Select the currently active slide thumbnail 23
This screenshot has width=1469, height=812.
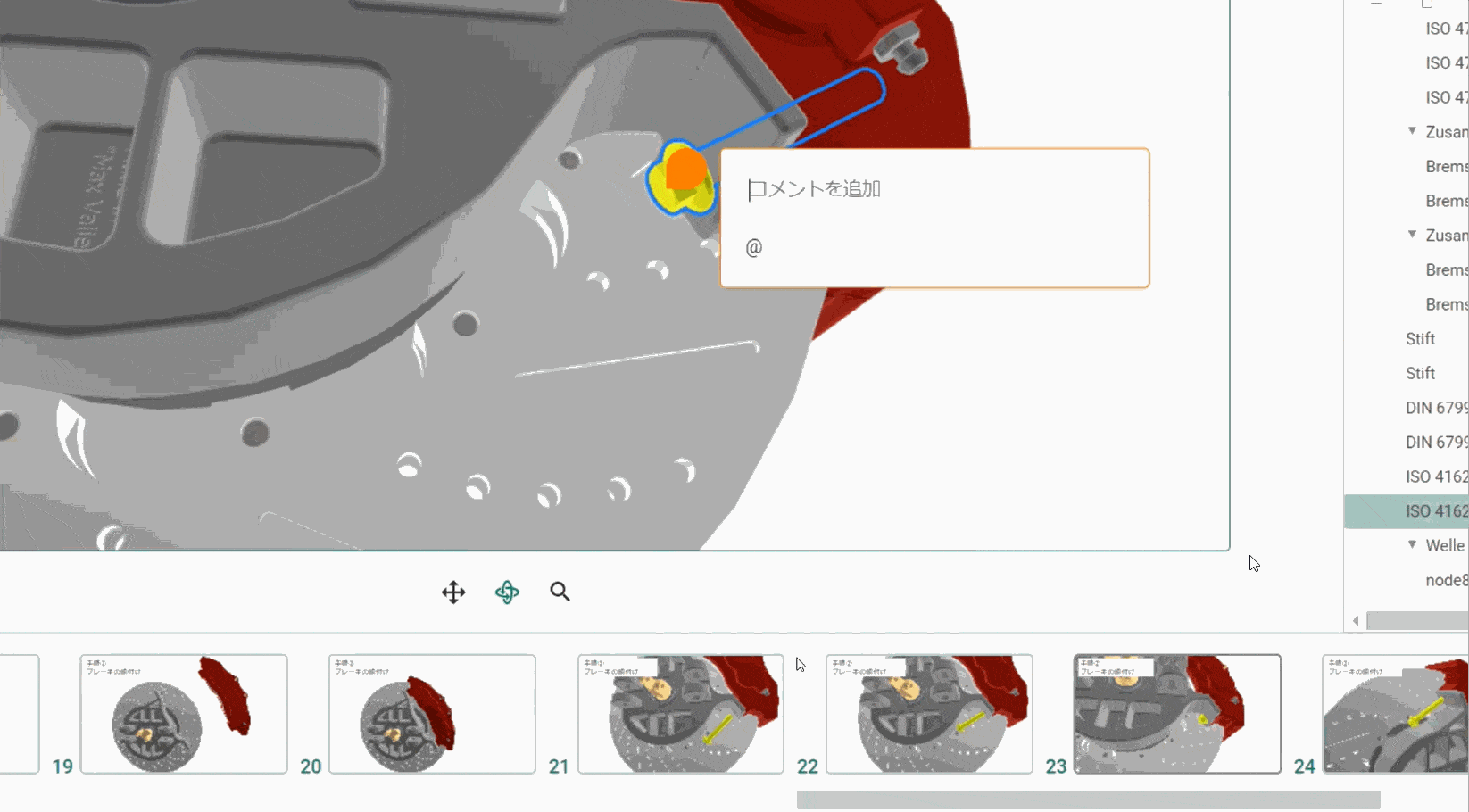(x=1177, y=714)
